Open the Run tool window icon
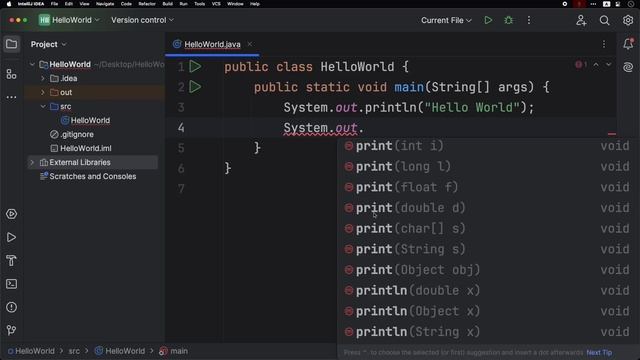Viewport: 640px width, 360px height. (x=11, y=238)
